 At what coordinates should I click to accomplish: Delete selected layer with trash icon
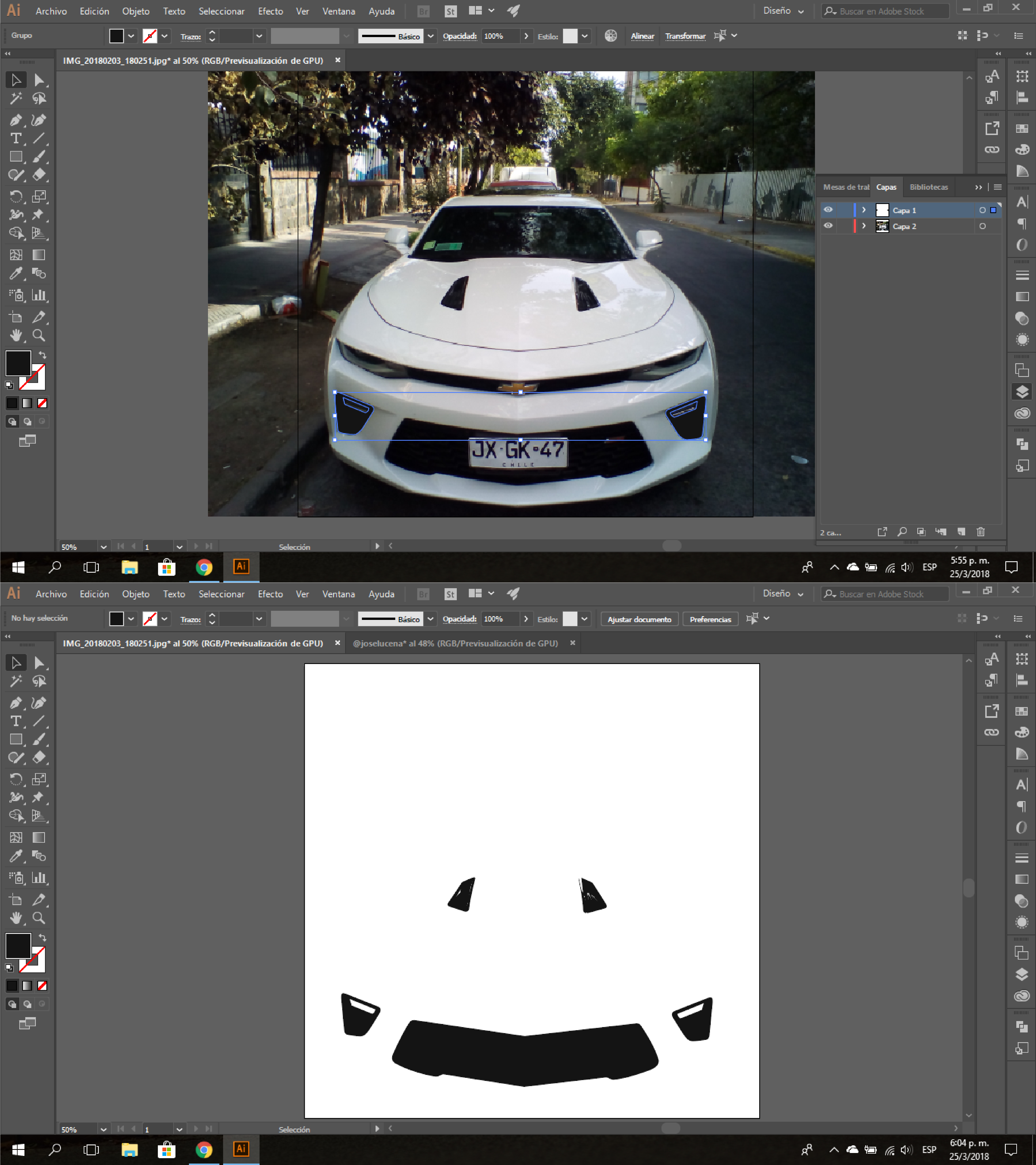coord(981,532)
